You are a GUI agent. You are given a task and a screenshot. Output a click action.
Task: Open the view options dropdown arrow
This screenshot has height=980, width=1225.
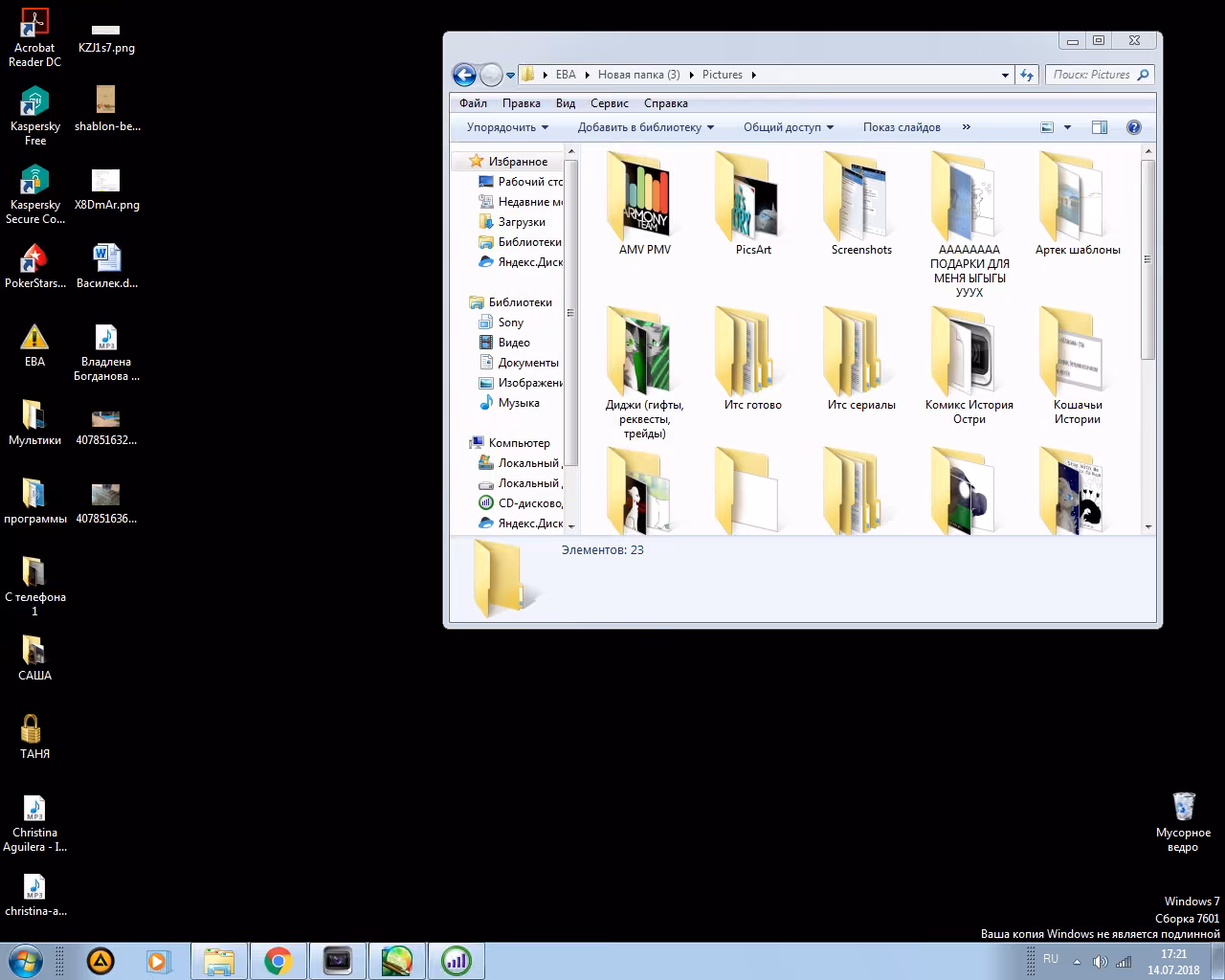(1067, 127)
